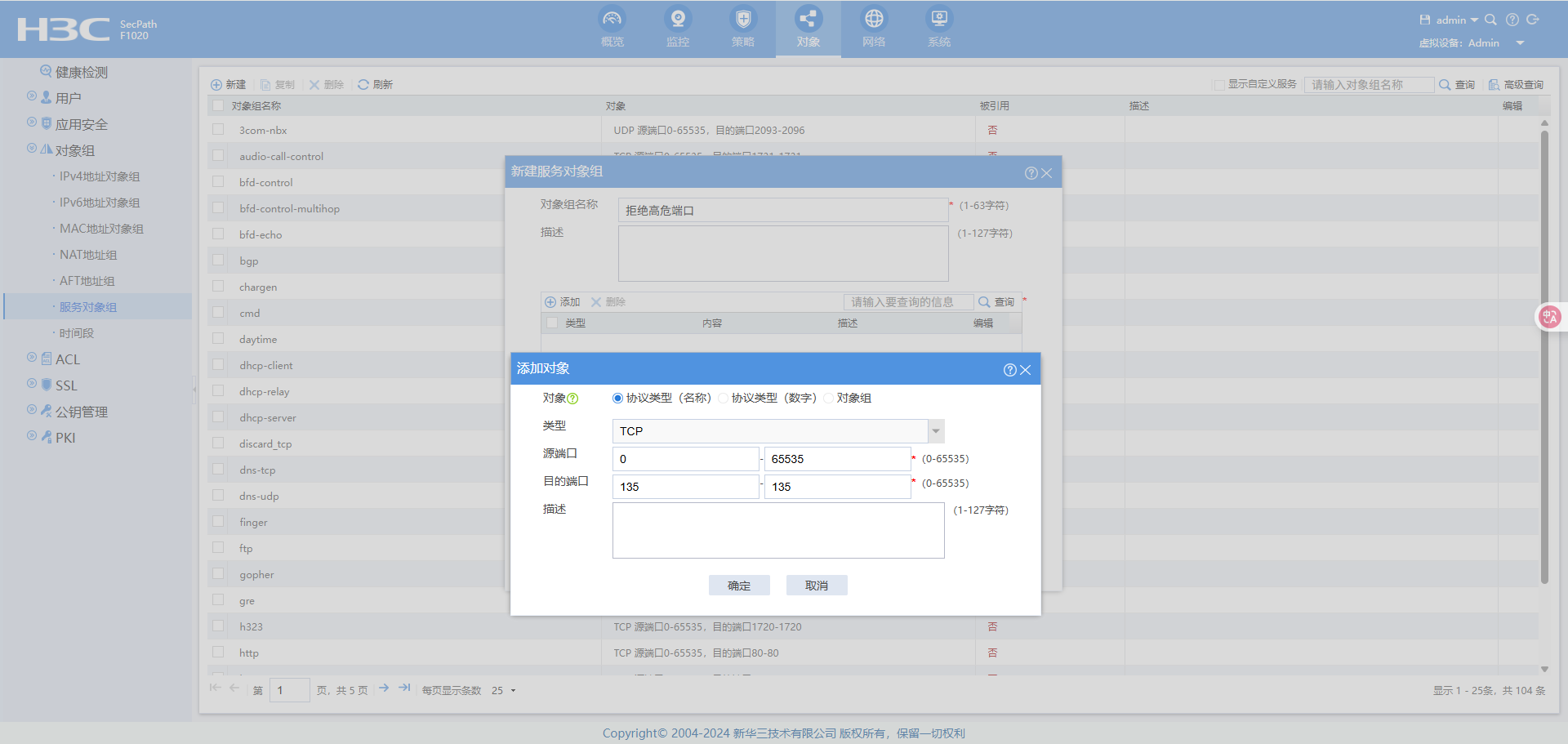Screen dimensions: 1568x744
Task: Open MAC地址对象组 in the sidebar
Action: click(x=101, y=229)
